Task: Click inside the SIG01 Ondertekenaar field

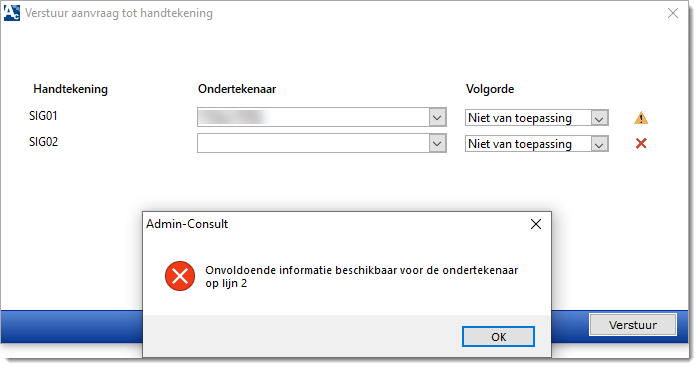Action: tap(313, 118)
